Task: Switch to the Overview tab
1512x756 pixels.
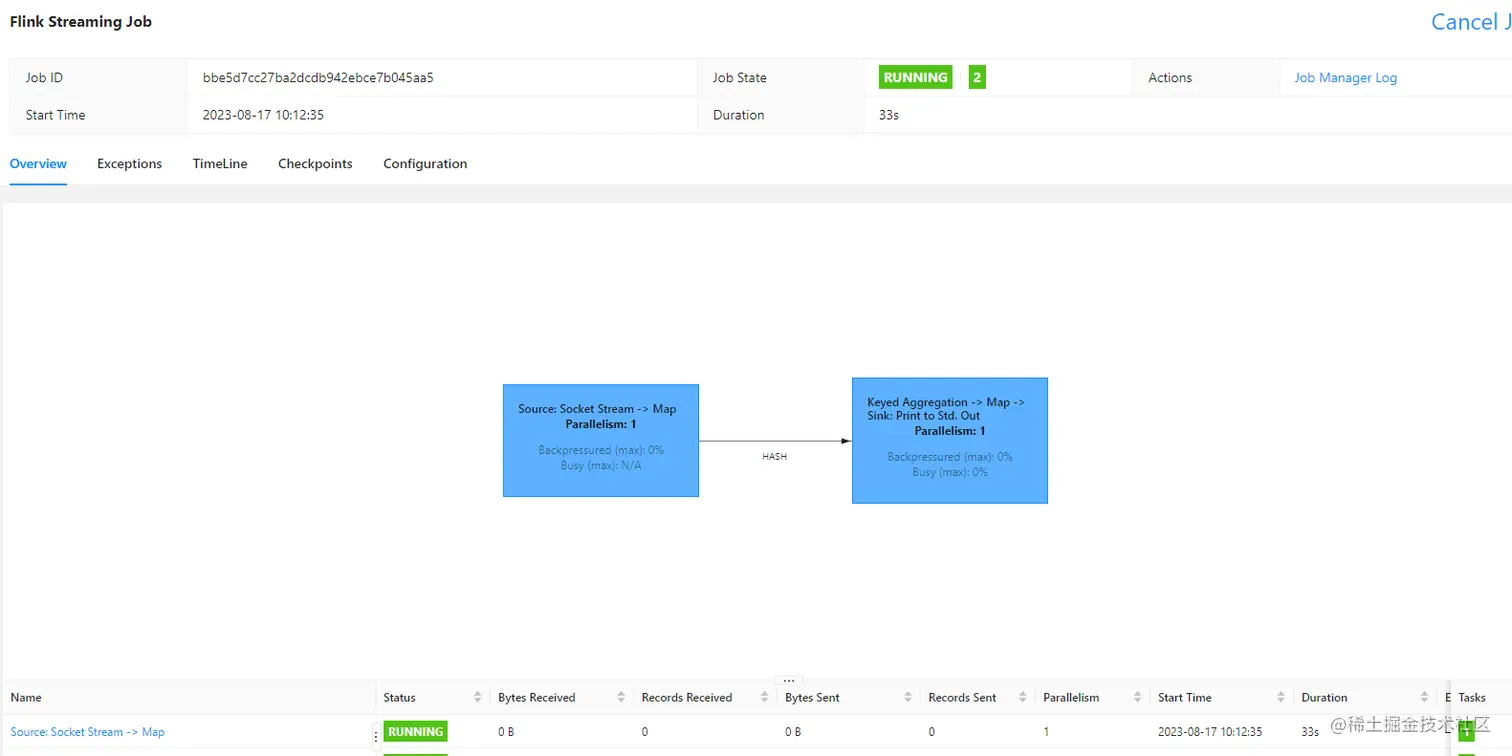Action: [x=38, y=164]
